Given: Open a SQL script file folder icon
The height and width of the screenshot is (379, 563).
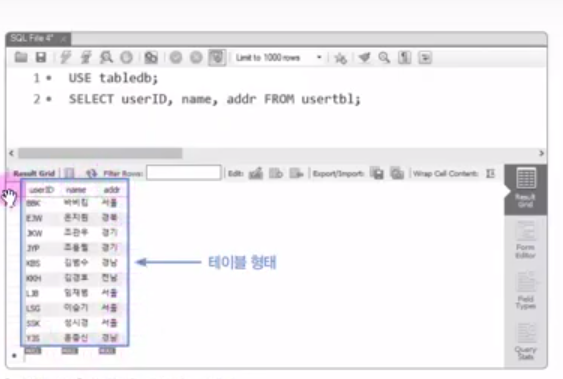Looking at the screenshot, I should (x=21, y=57).
